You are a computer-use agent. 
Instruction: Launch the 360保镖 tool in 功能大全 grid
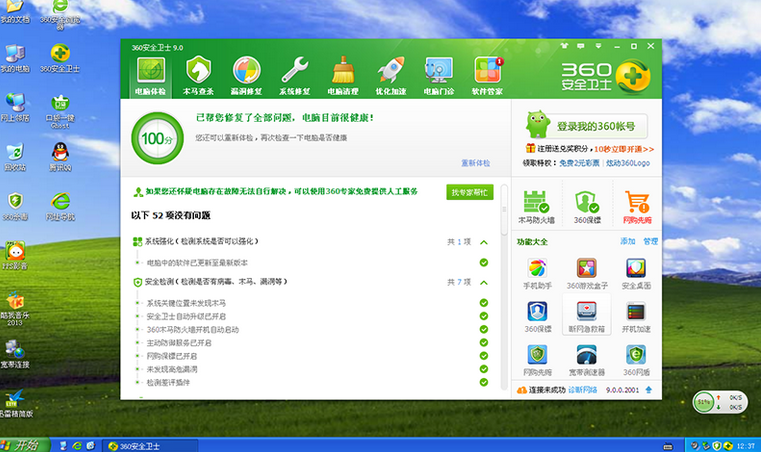pos(537,317)
